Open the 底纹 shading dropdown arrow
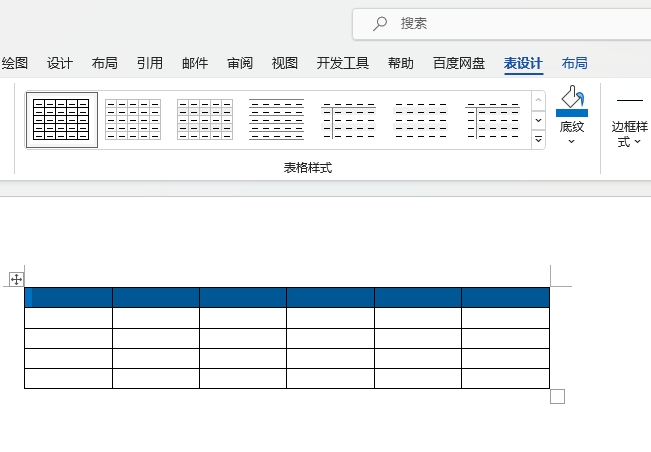 (x=572, y=142)
